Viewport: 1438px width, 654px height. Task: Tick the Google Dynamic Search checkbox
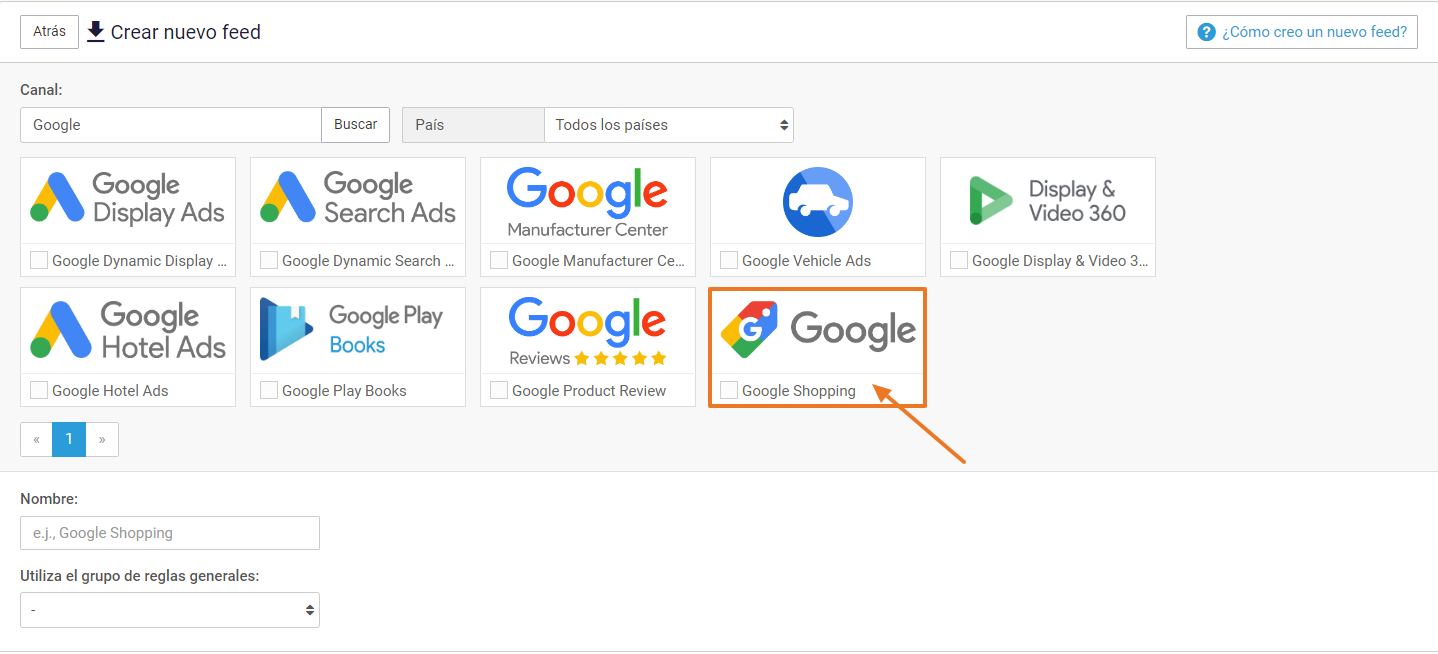pos(269,260)
